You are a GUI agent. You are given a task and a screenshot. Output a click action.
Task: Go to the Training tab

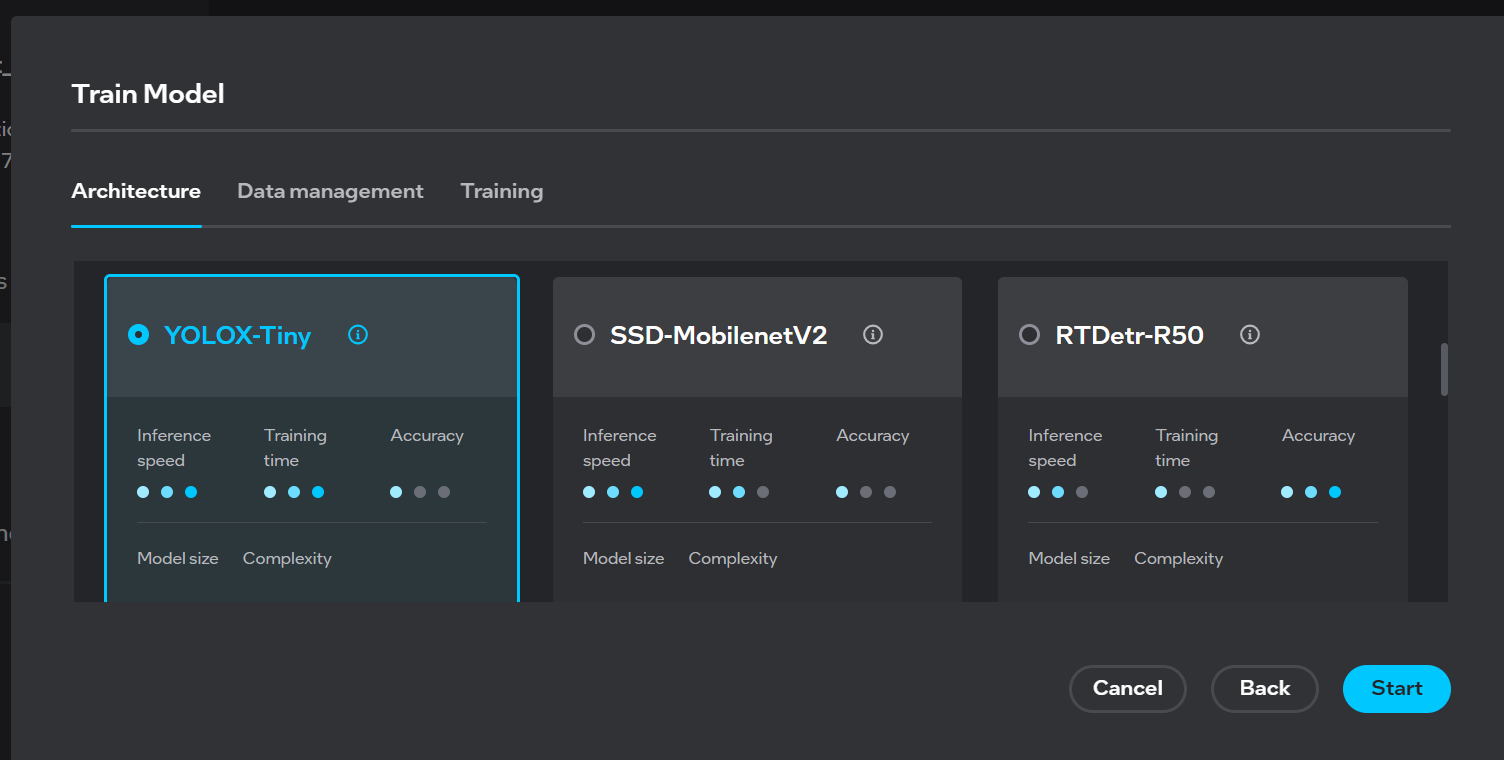[x=502, y=191]
